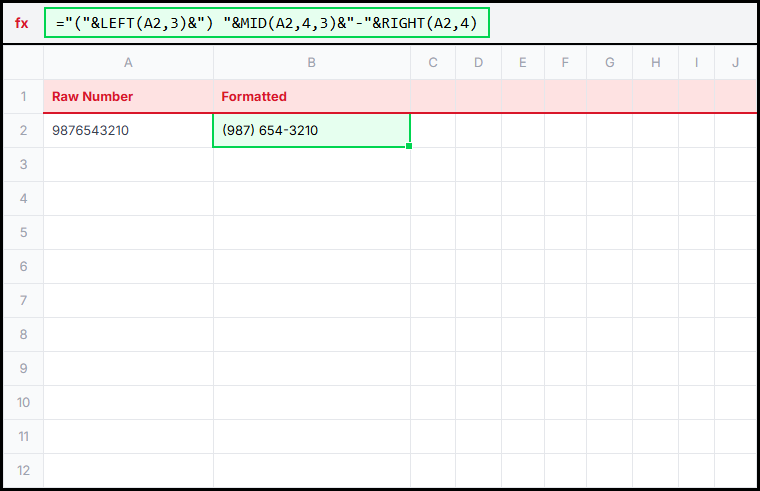Select empty cell B3

311,165
